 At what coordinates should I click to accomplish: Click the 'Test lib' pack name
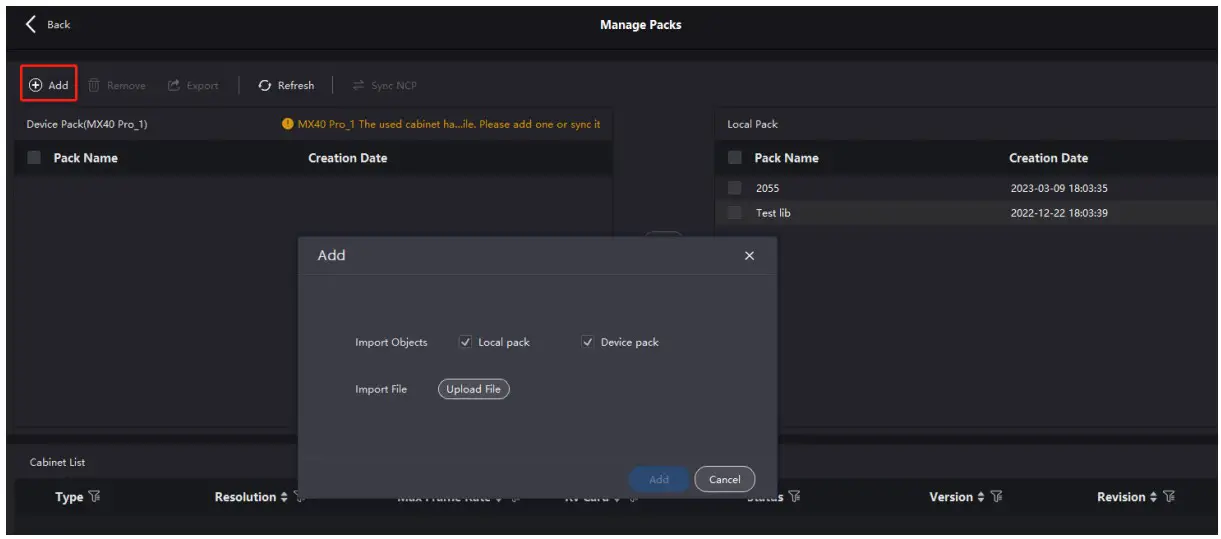pyautogui.click(x=773, y=213)
